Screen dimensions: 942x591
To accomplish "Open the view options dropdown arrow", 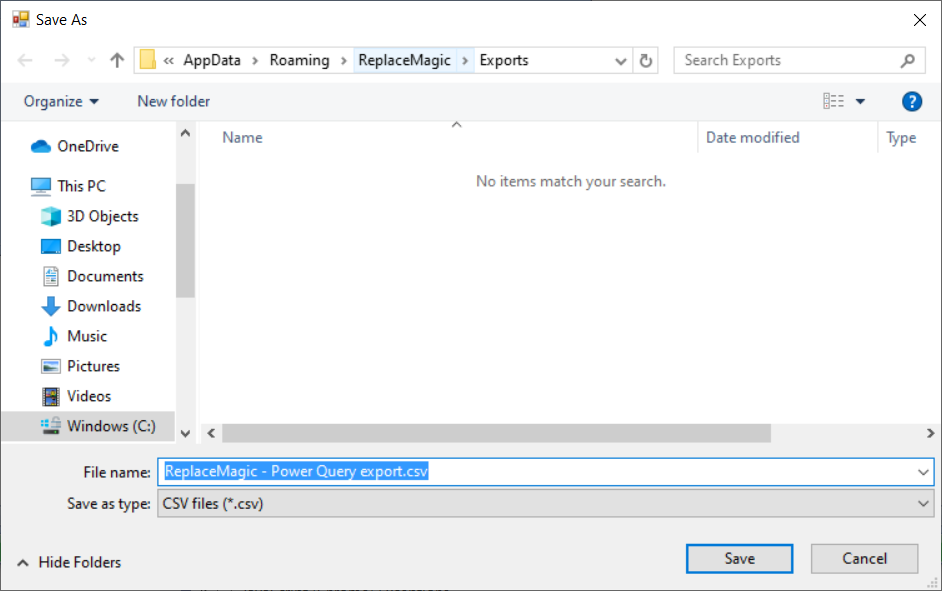I will pos(860,101).
